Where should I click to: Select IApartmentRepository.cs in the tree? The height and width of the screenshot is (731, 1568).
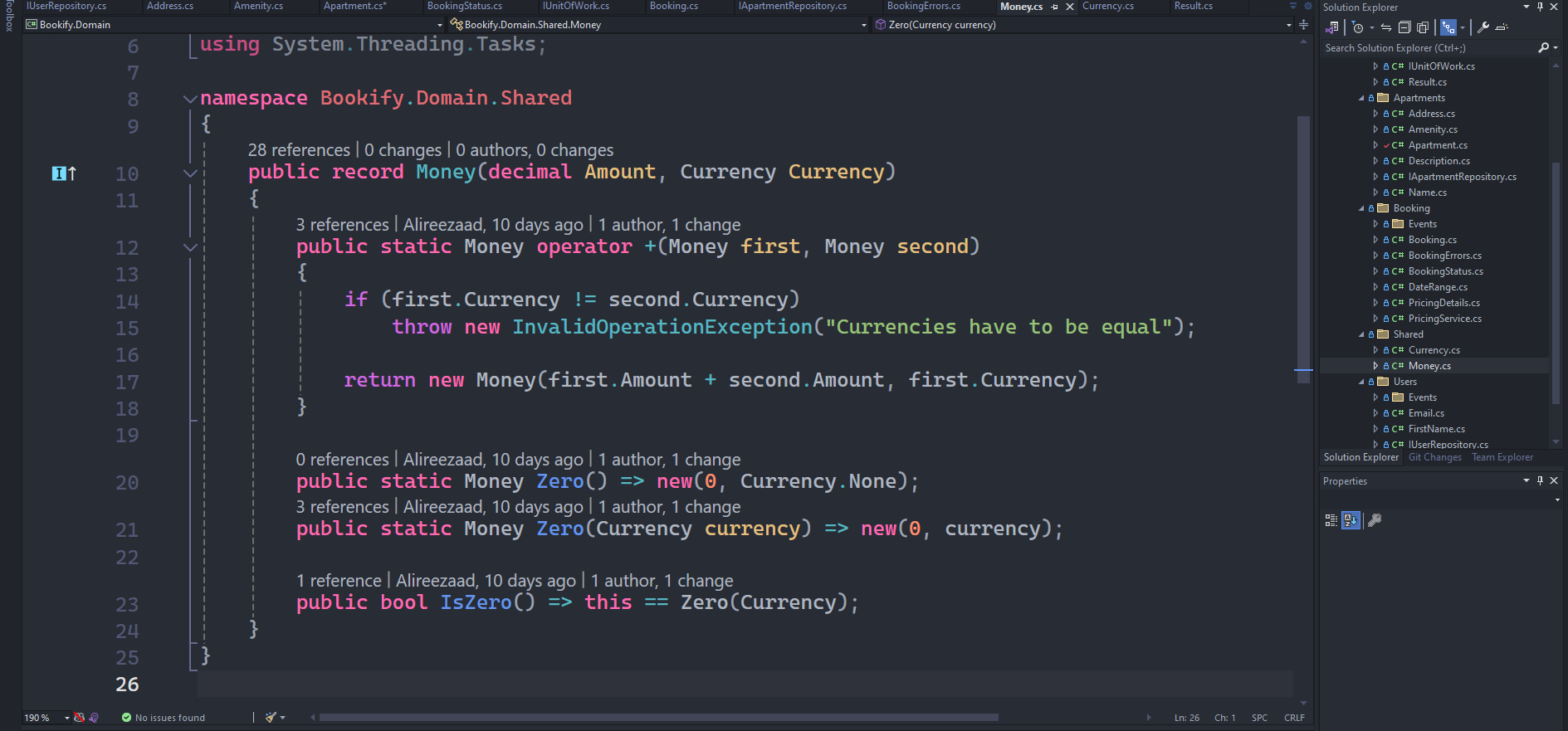pyautogui.click(x=1462, y=177)
